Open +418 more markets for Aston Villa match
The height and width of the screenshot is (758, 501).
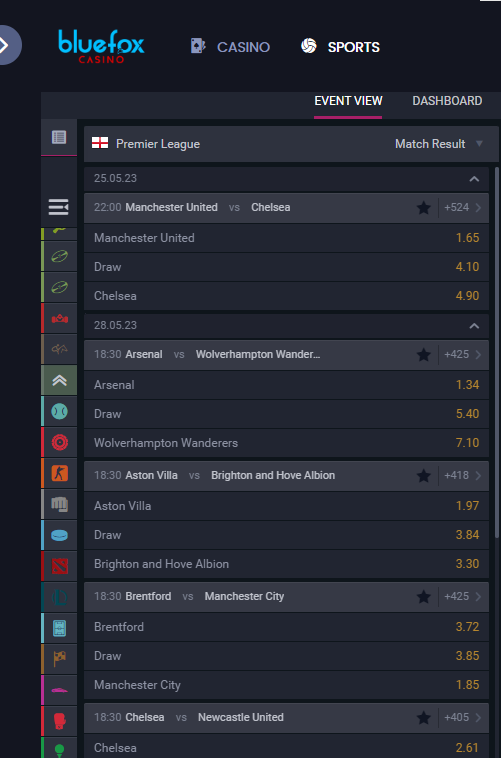(x=463, y=476)
